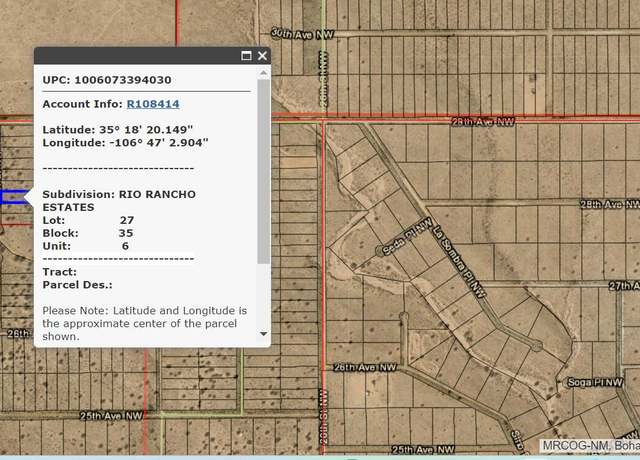Click the Tract: label
The height and width of the screenshot is (460, 640).
[x=60, y=272]
